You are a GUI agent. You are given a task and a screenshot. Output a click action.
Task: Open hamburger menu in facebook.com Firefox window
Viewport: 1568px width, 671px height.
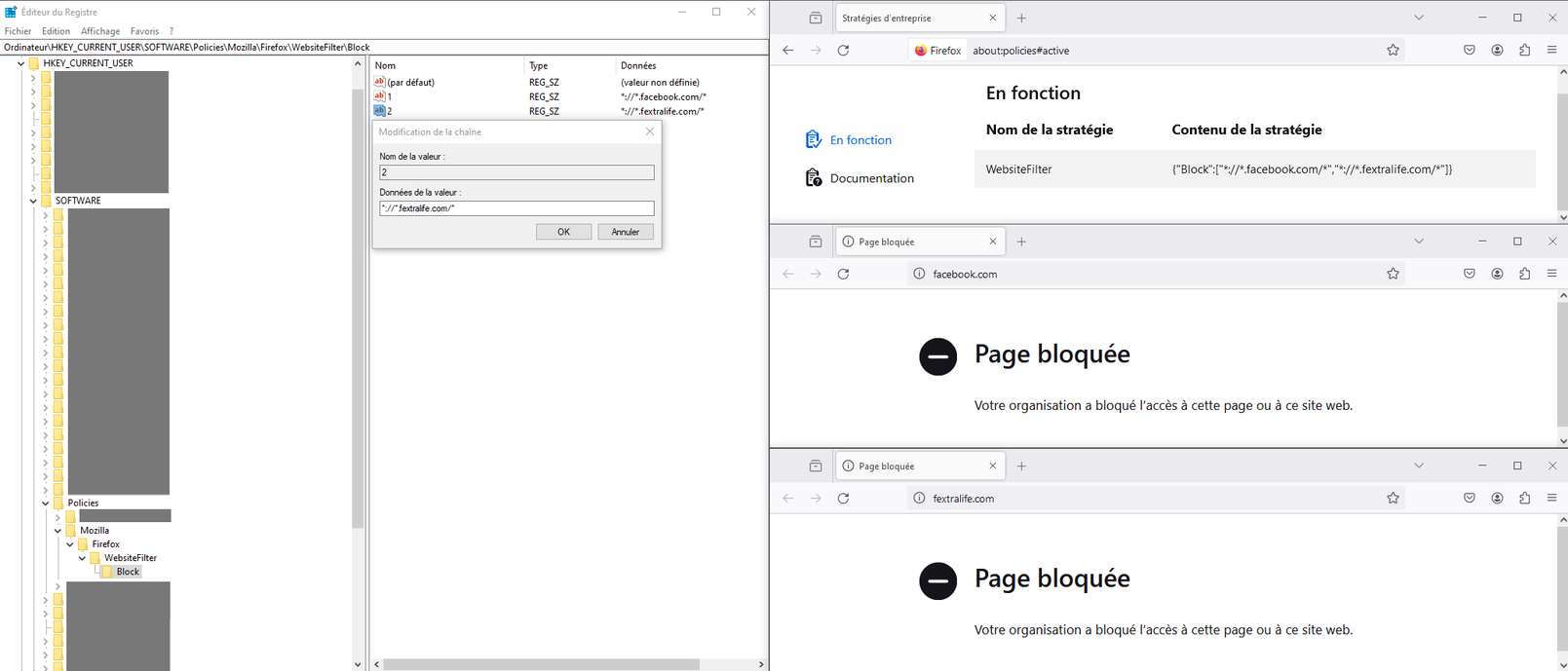pos(1551,274)
